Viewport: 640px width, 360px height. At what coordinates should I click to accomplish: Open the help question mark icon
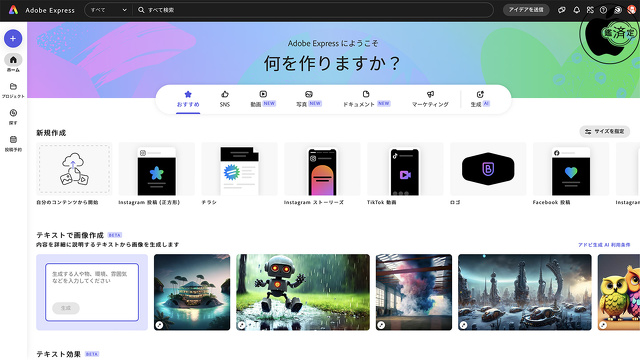tap(603, 10)
